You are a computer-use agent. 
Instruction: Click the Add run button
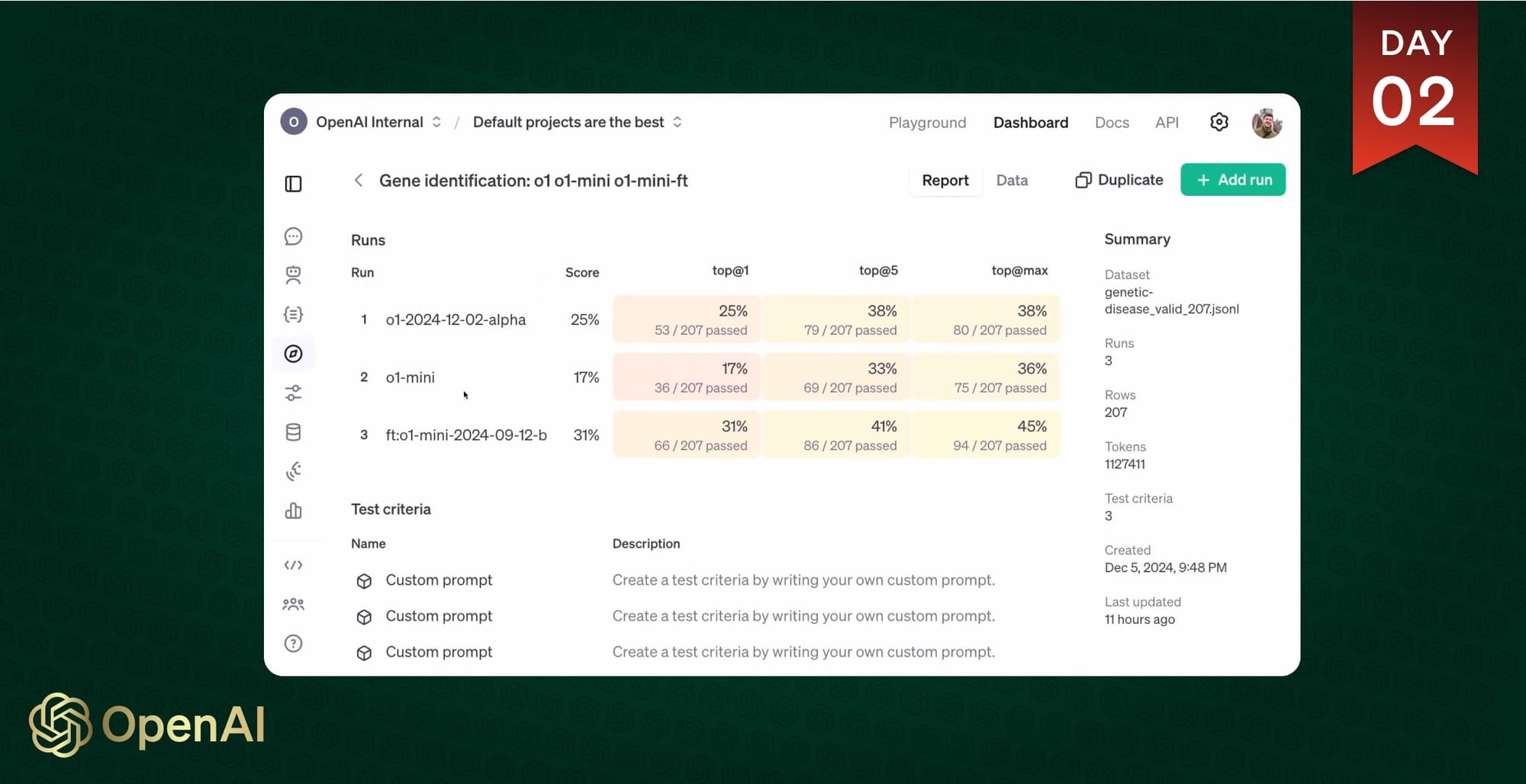point(1232,179)
